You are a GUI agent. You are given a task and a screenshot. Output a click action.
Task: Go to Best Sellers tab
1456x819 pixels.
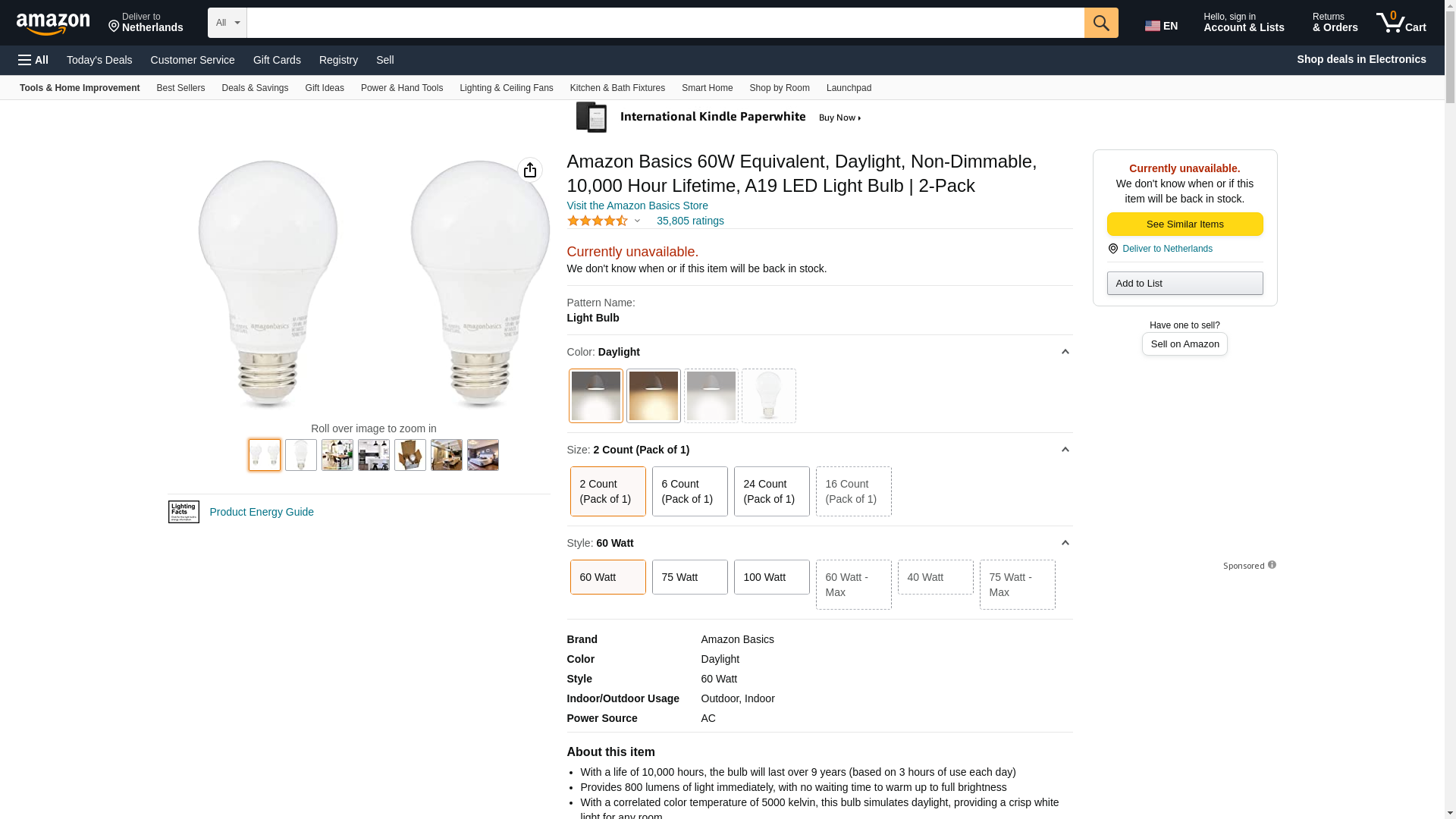click(180, 88)
